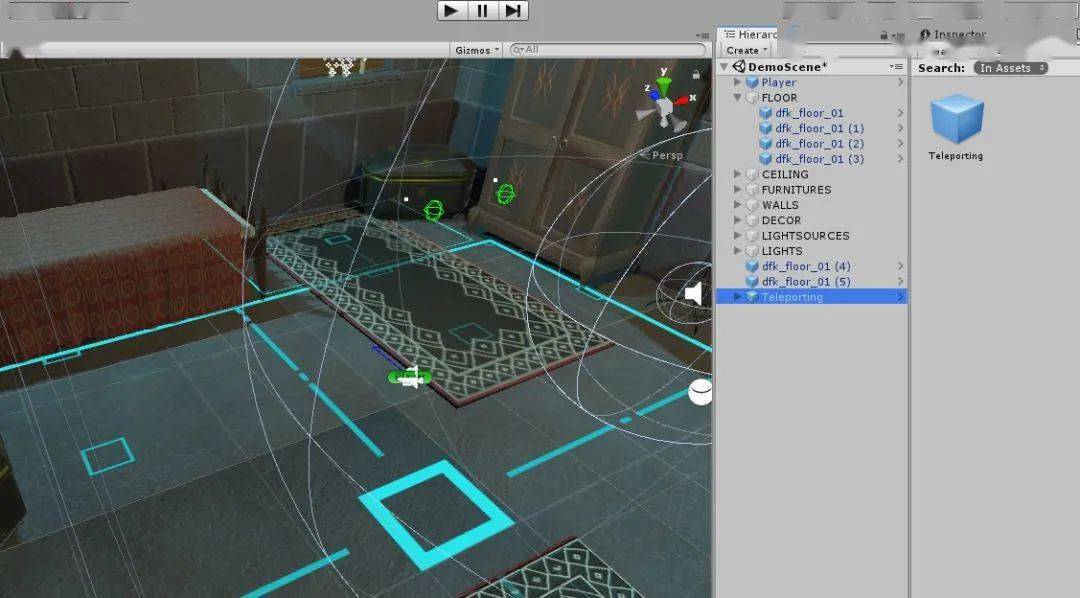
Task: Collapse the FLOOR group
Action: coord(738,98)
